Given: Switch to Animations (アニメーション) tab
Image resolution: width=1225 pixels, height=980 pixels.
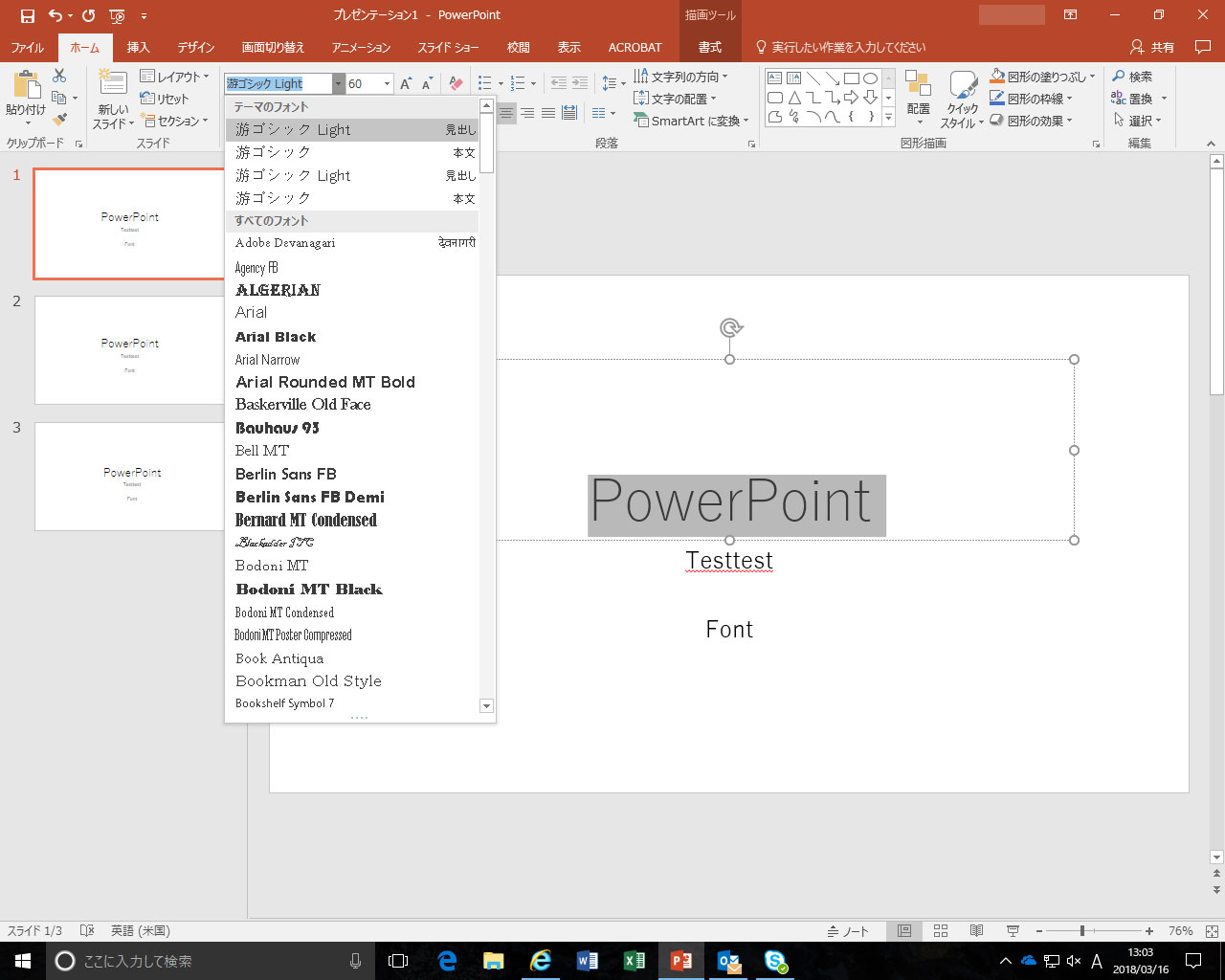Looking at the screenshot, I should tap(361, 47).
